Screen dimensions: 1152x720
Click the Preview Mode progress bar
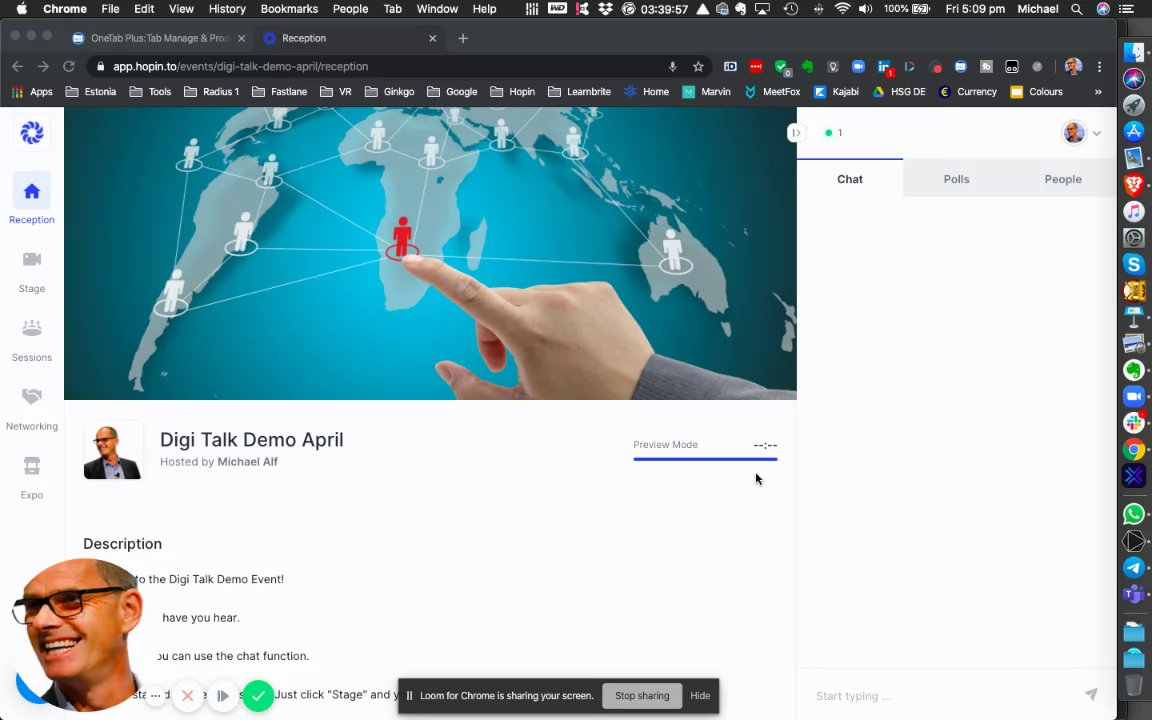(x=705, y=459)
